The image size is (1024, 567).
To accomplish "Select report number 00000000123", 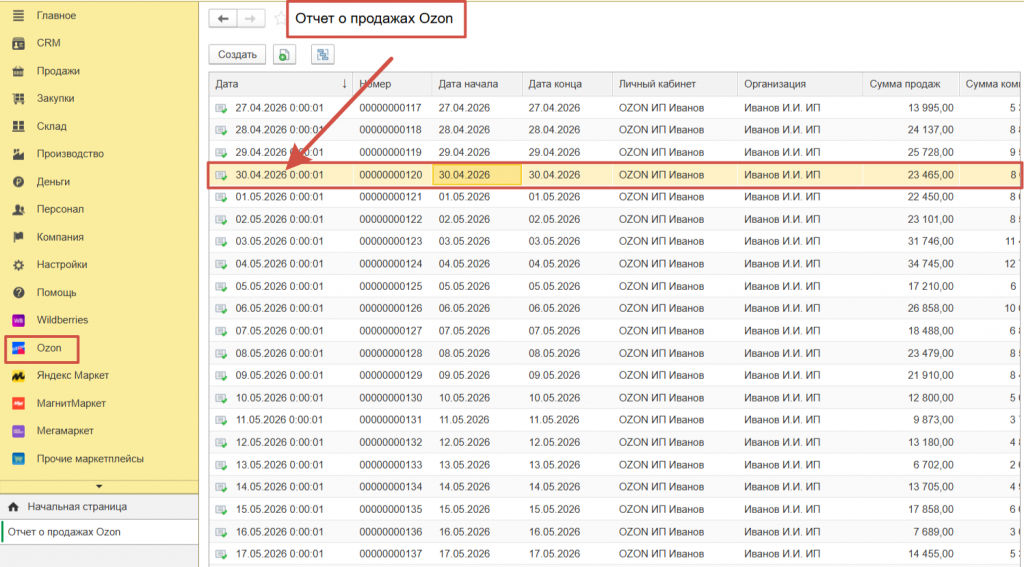I will click(x=391, y=242).
